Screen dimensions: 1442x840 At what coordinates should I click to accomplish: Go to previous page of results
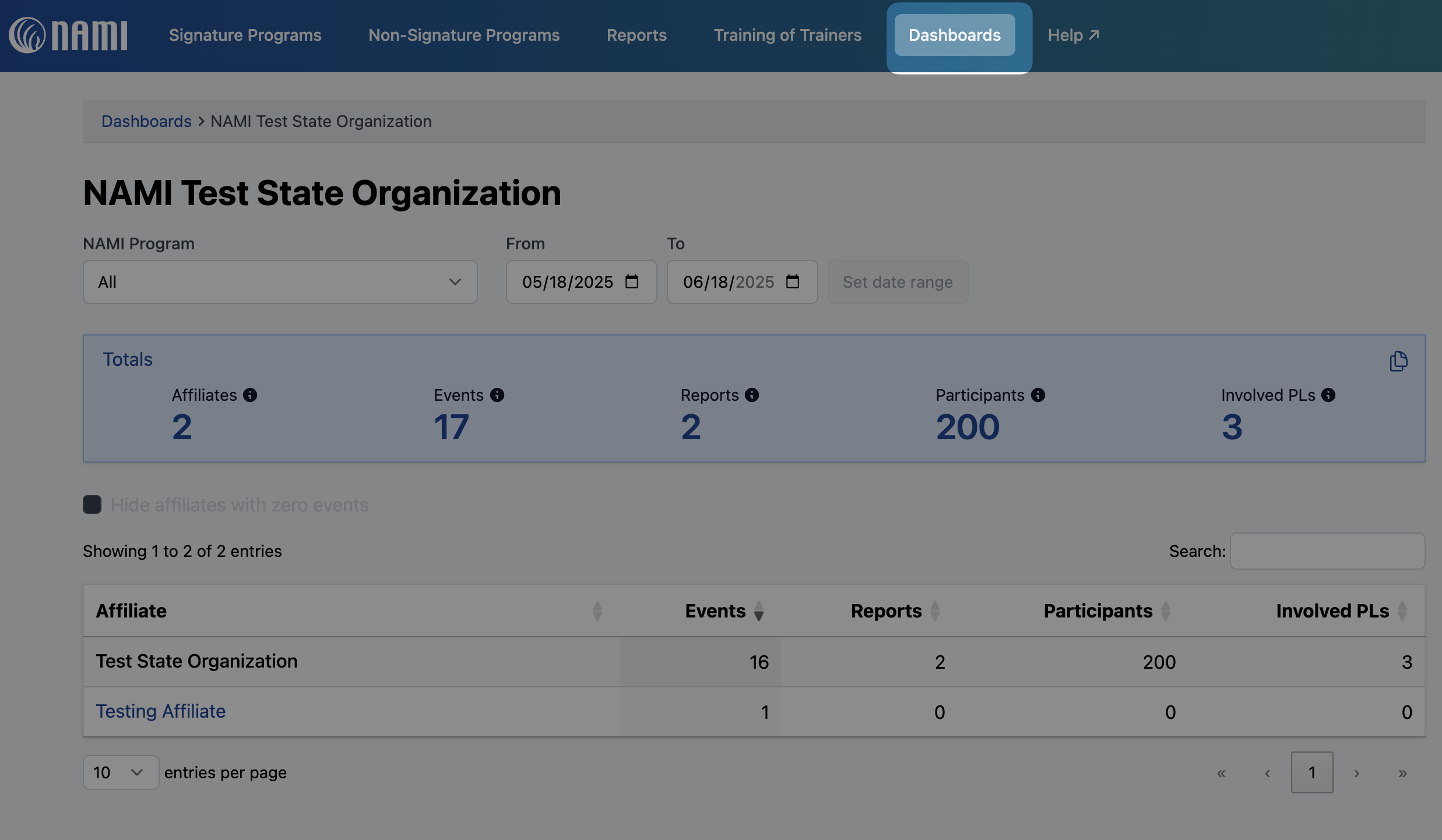1267,773
